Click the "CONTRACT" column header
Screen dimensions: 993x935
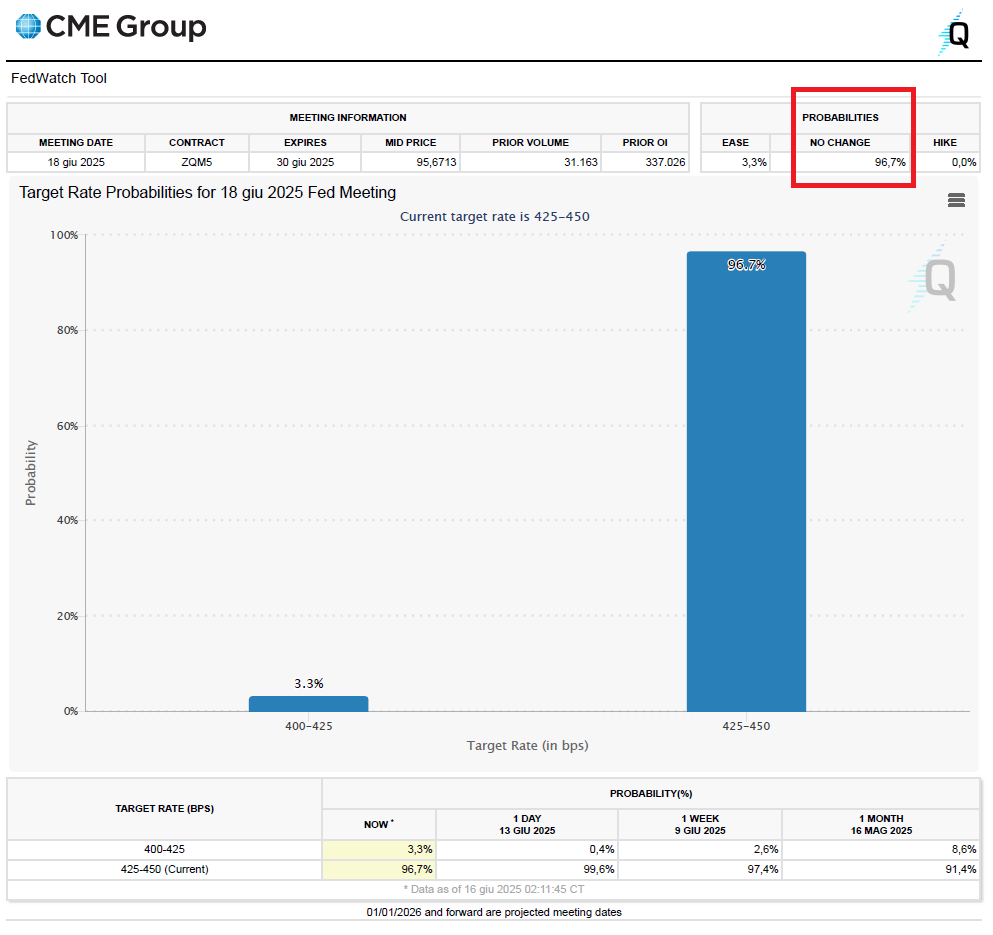click(197, 143)
